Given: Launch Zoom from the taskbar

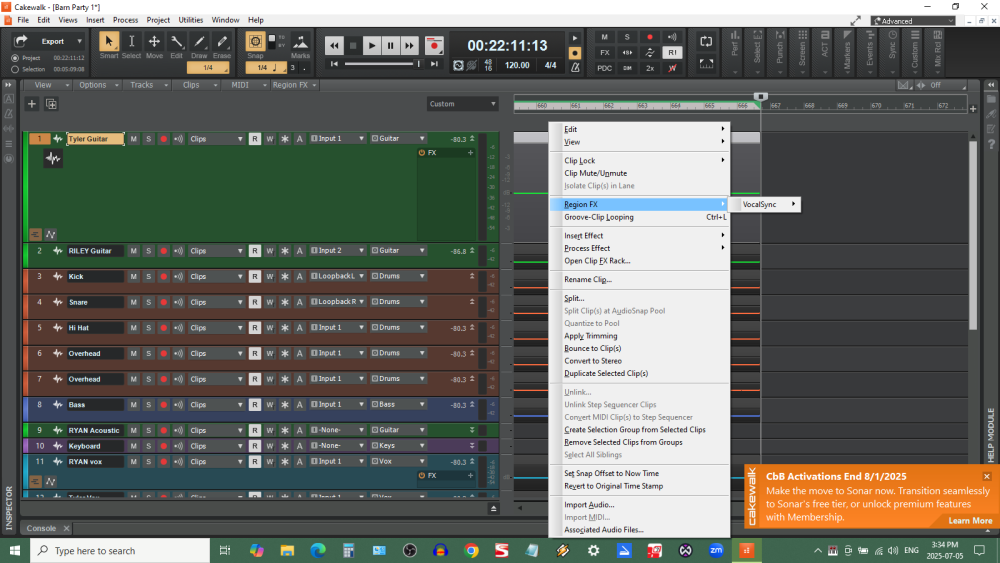Looking at the screenshot, I should (x=716, y=550).
